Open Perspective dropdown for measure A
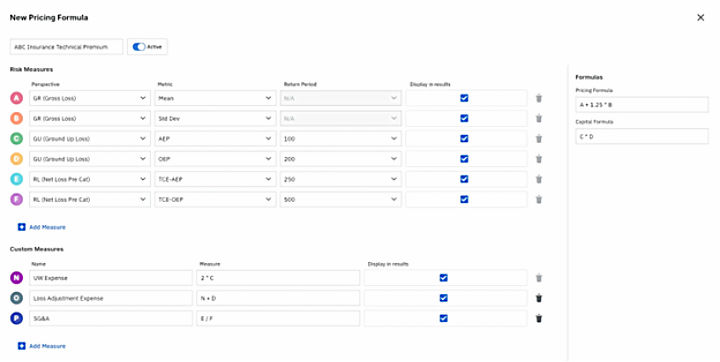720x362 pixels. tap(90, 98)
